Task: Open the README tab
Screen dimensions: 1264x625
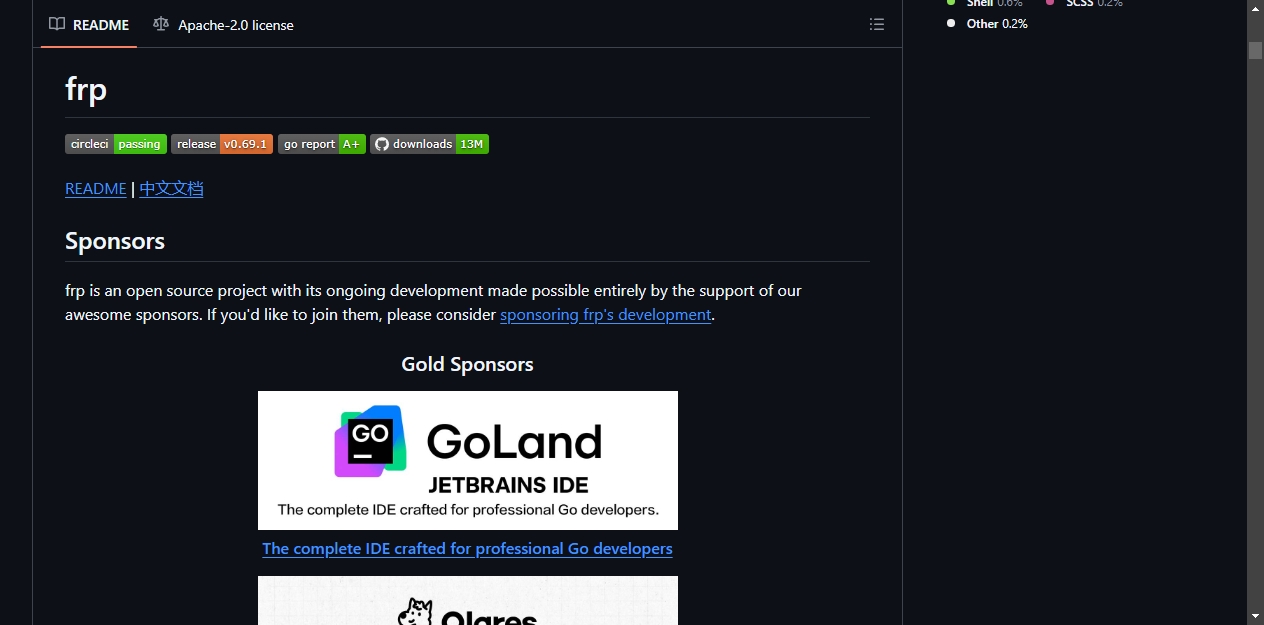Action: pyautogui.click(x=89, y=25)
